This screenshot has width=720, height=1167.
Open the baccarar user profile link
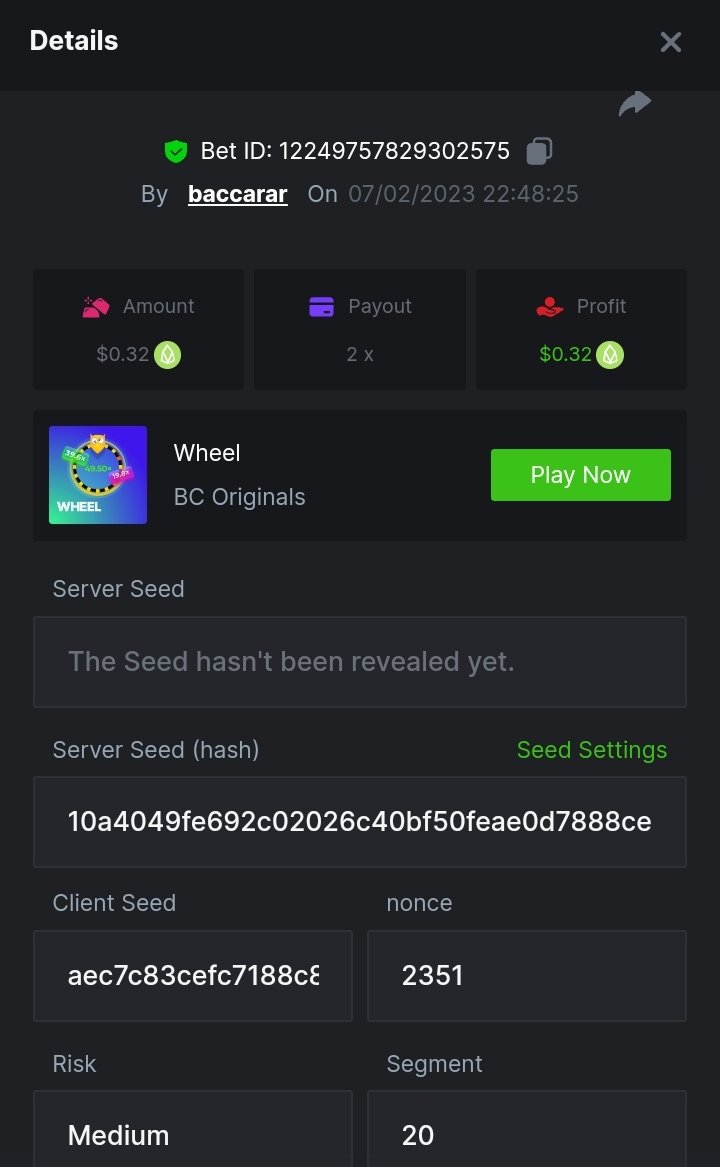(x=237, y=194)
